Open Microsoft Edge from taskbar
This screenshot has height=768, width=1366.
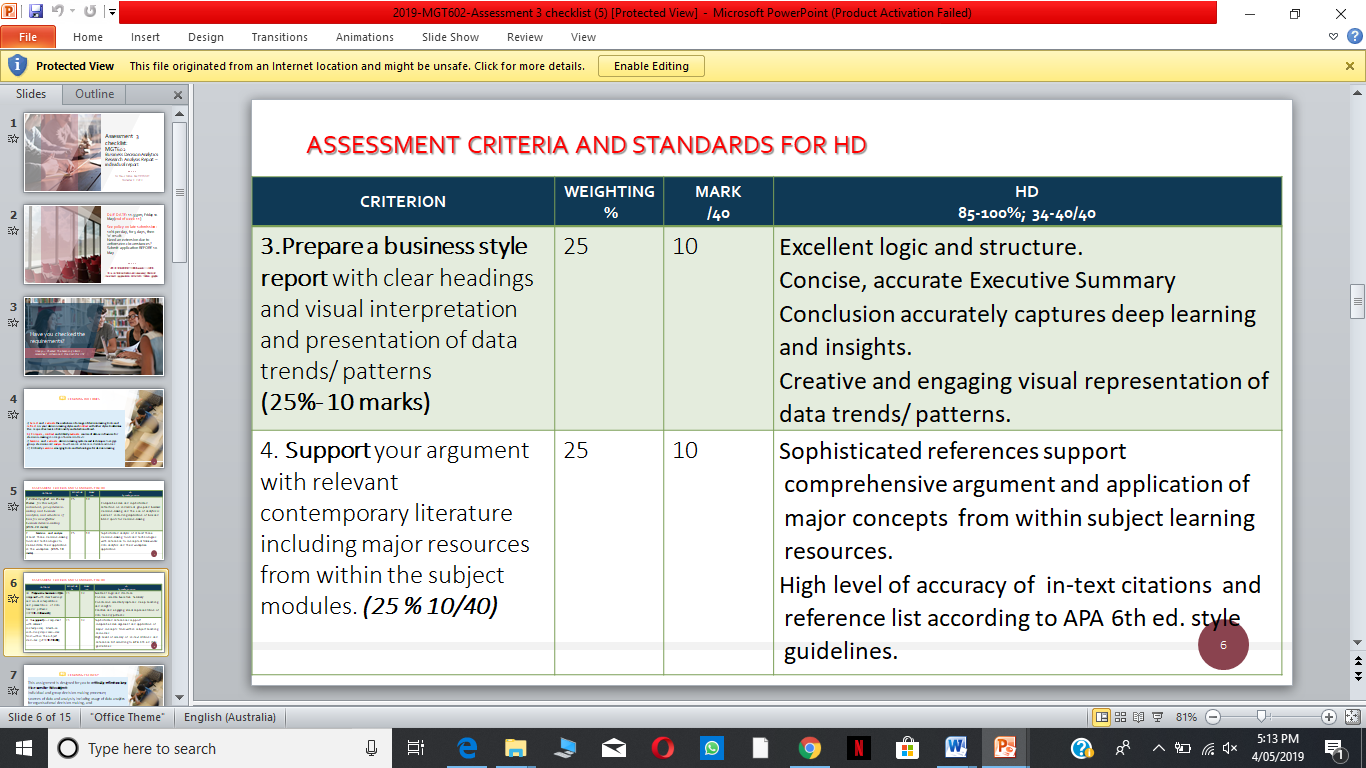point(467,748)
